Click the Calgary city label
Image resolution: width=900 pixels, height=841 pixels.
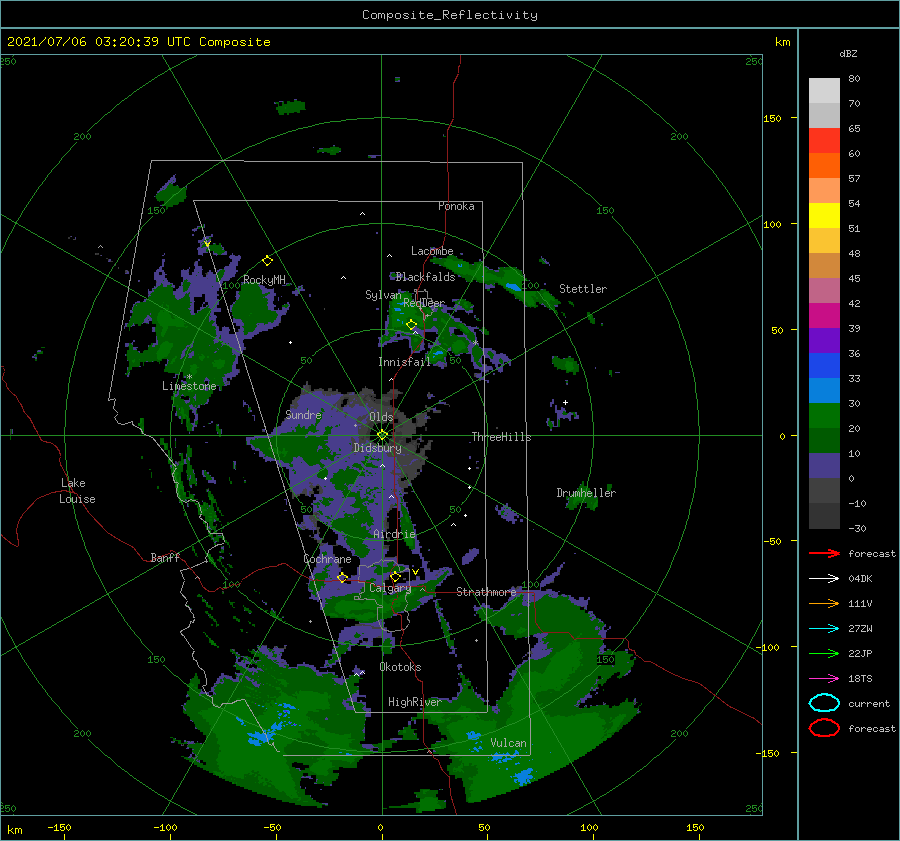point(390,588)
